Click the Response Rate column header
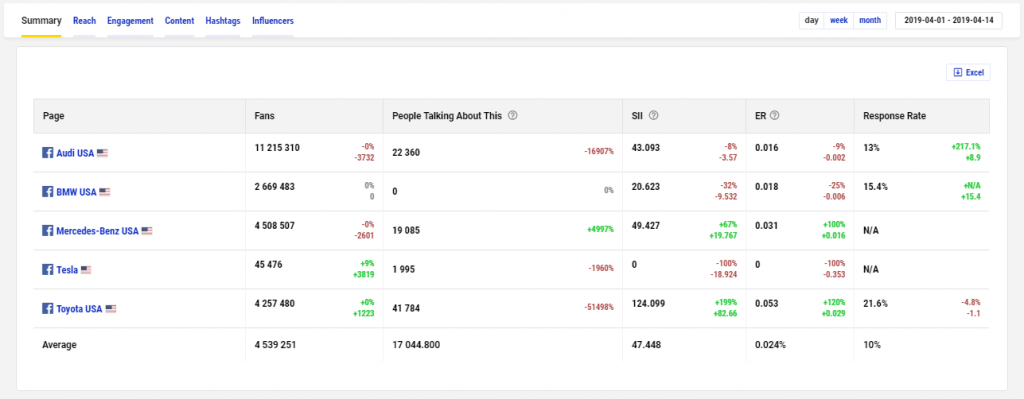1024x399 pixels. pos(895,116)
